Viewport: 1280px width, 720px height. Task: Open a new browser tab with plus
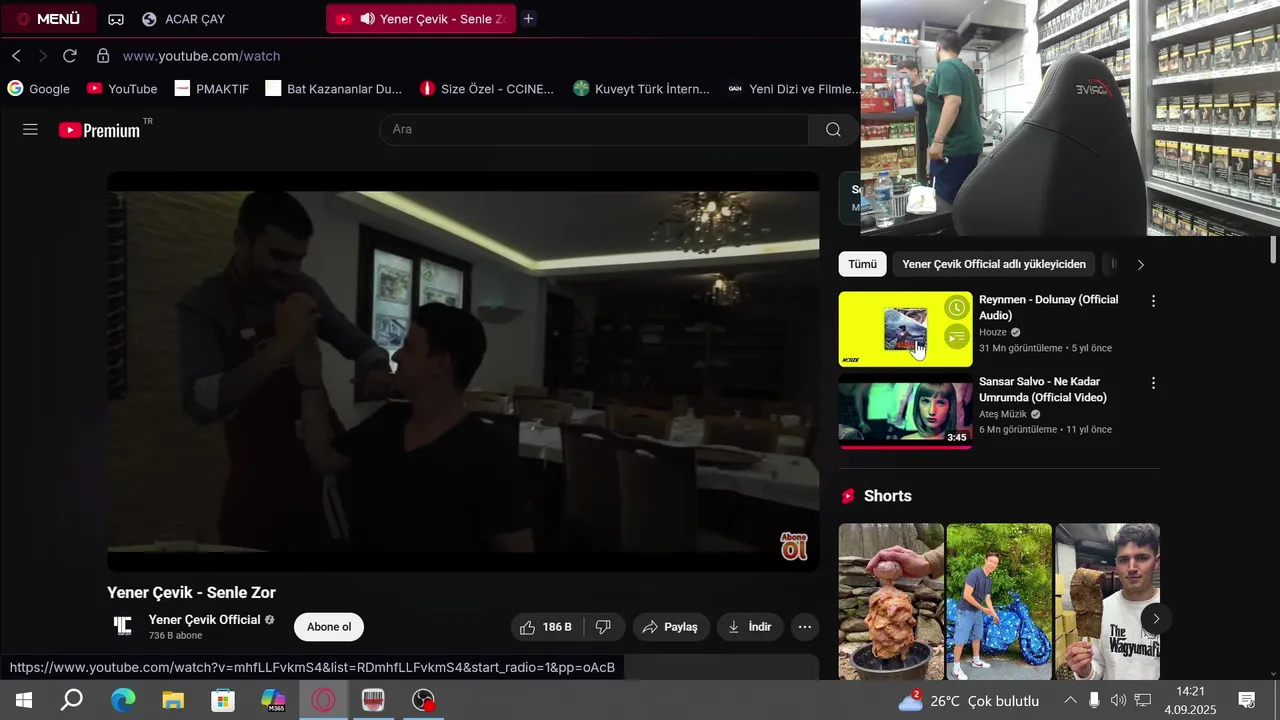point(528,19)
